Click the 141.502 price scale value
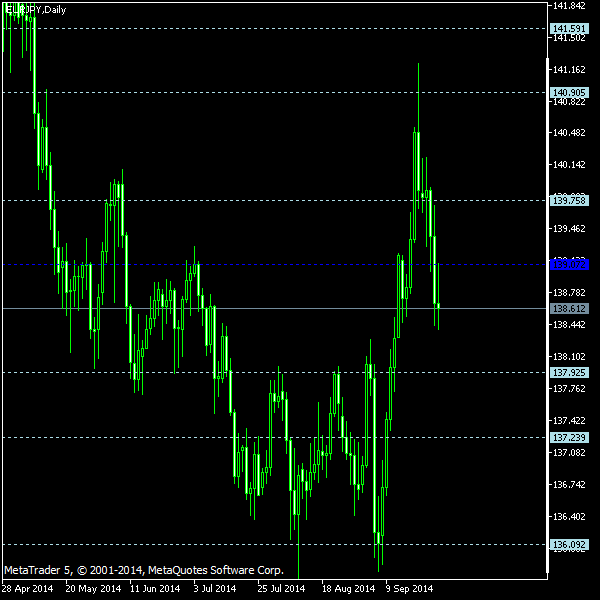This screenshot has height=600, width=600. tap(569, 38)
